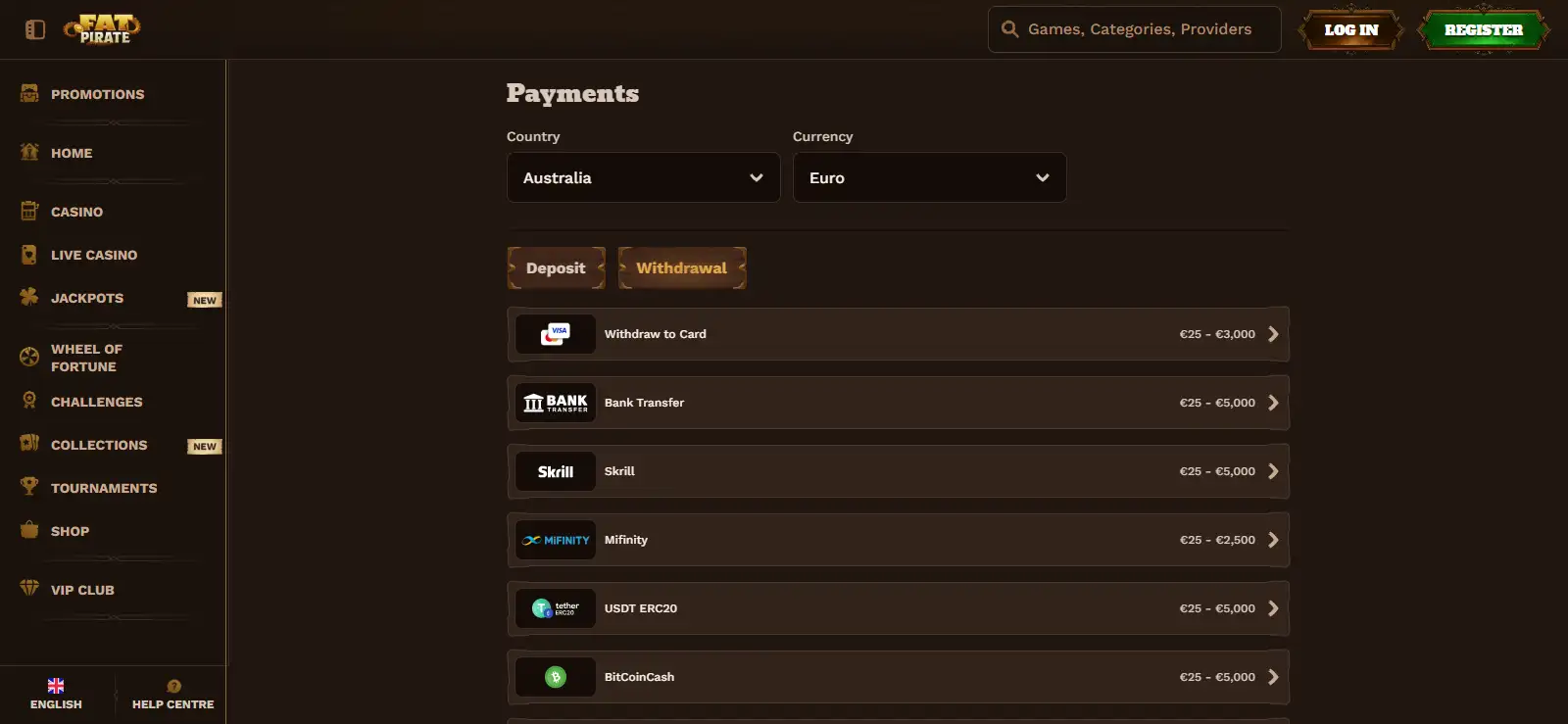Open Casino via its slot icon

click(29, 211)
